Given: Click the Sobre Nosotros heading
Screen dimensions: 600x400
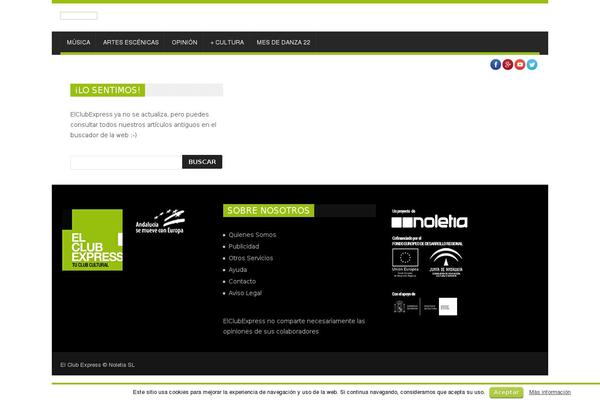Looking at the screenshot, I should click(268, 210).
